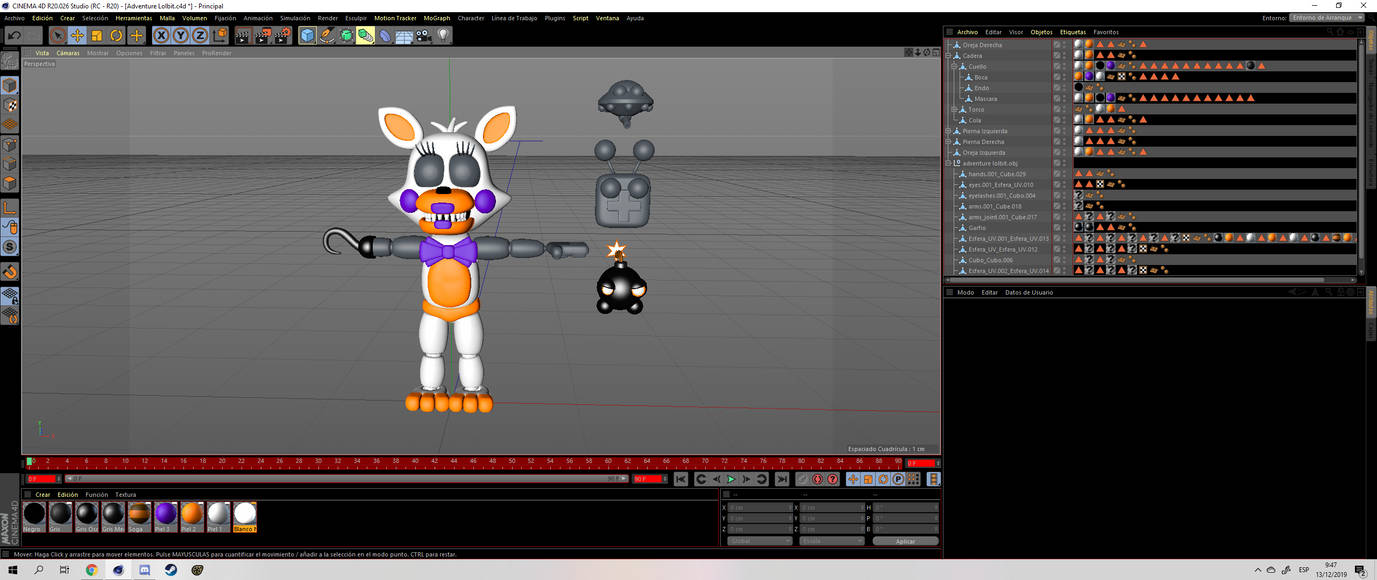Toggle visibility dots for Endo object
Viewport: 1377px width, 580px height.
(x=1064, y=88)
